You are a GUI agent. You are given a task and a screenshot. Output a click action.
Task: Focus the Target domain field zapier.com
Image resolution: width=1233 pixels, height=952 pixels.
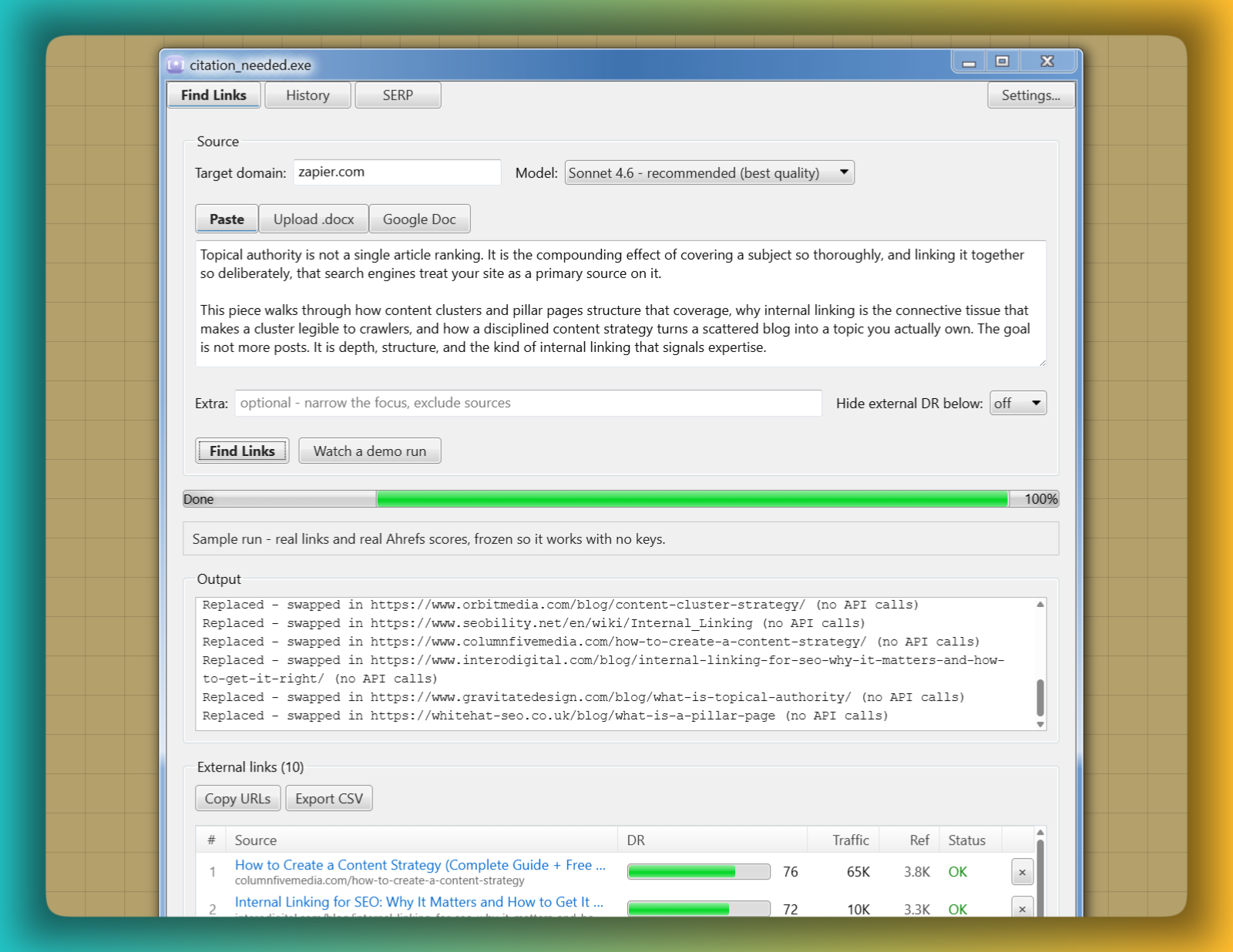point(397,172)
